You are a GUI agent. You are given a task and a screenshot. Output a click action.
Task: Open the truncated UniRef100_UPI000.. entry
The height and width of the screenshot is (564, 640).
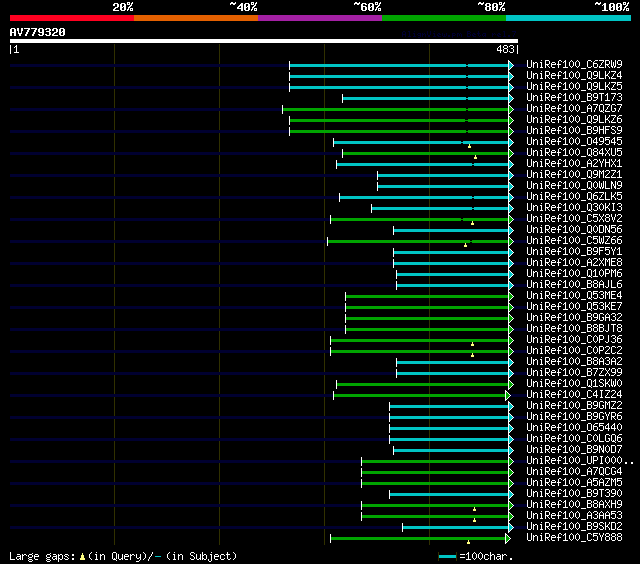[x=580, y=461]
